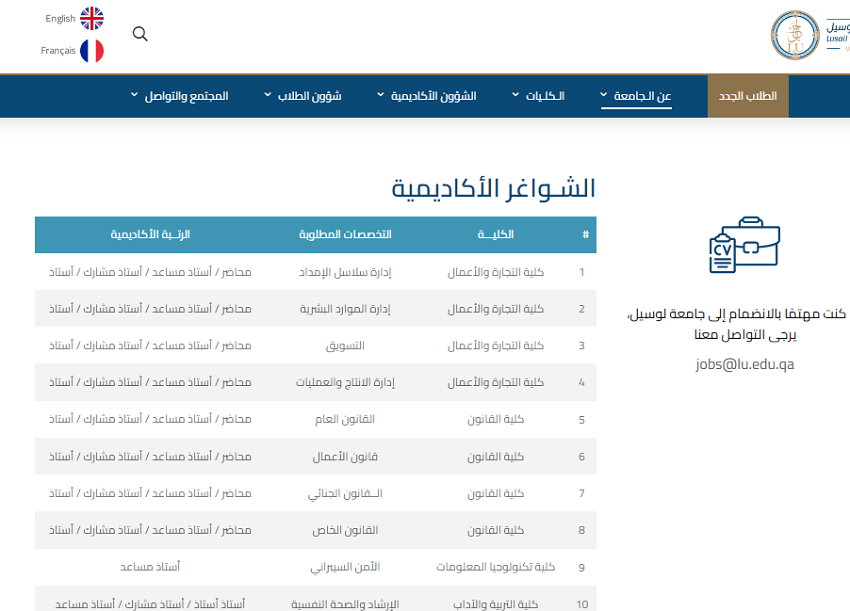Click the الشواغر الأكاديمية page heading

click(x=493, y=188)
